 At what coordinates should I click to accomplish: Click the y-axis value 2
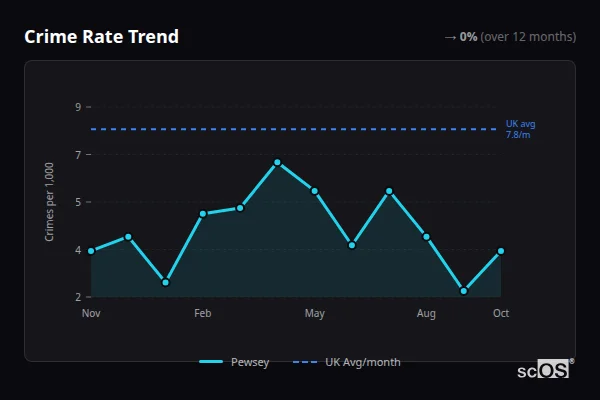coord(78,297)
